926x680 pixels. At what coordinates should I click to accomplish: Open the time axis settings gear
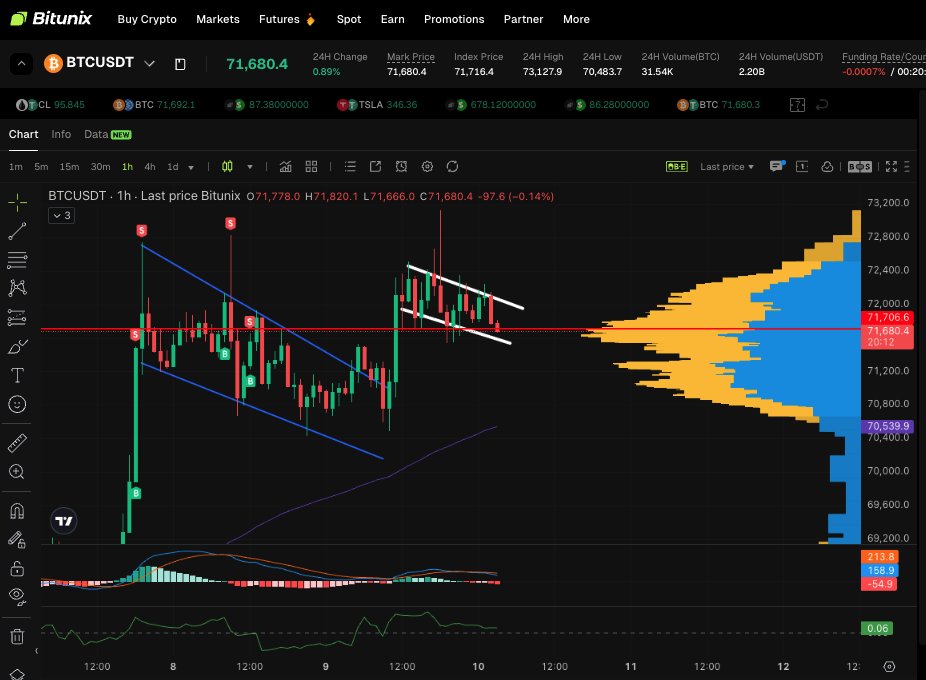[889, 666]
